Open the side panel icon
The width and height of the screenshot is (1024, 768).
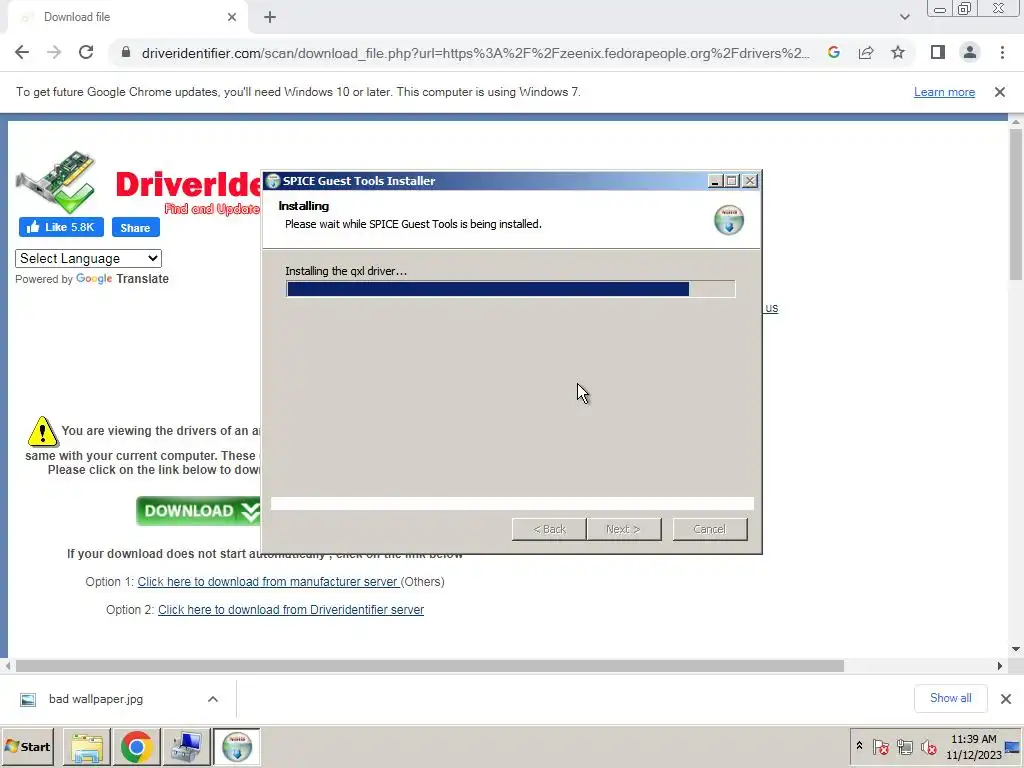coord(938,53)
